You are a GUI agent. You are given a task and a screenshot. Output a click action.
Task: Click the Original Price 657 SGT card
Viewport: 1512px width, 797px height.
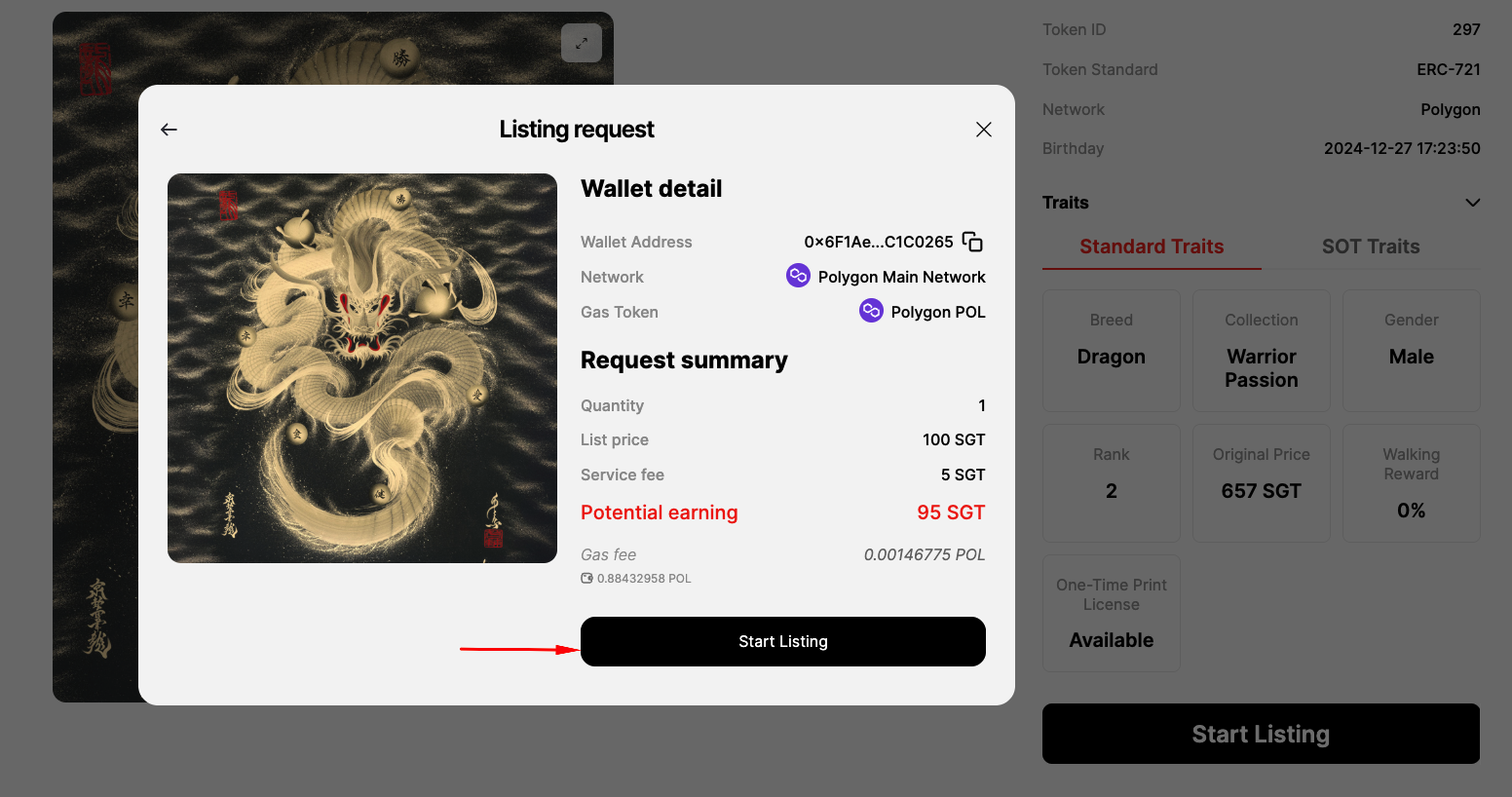pyautogui.click(x=1262, y=483)
